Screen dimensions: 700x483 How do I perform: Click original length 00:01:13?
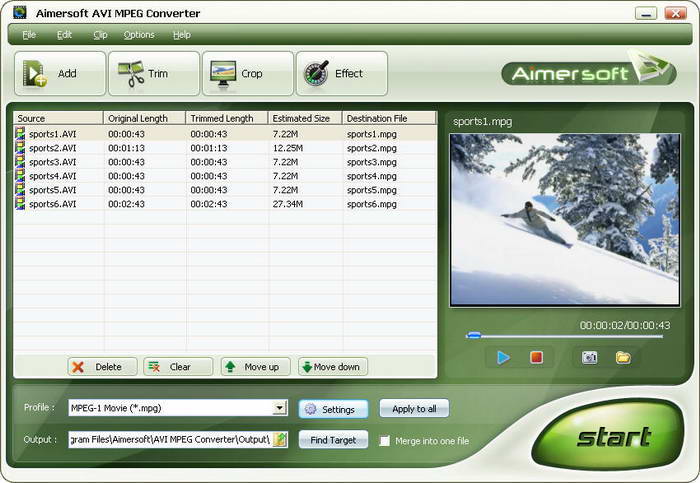[126, 148]
